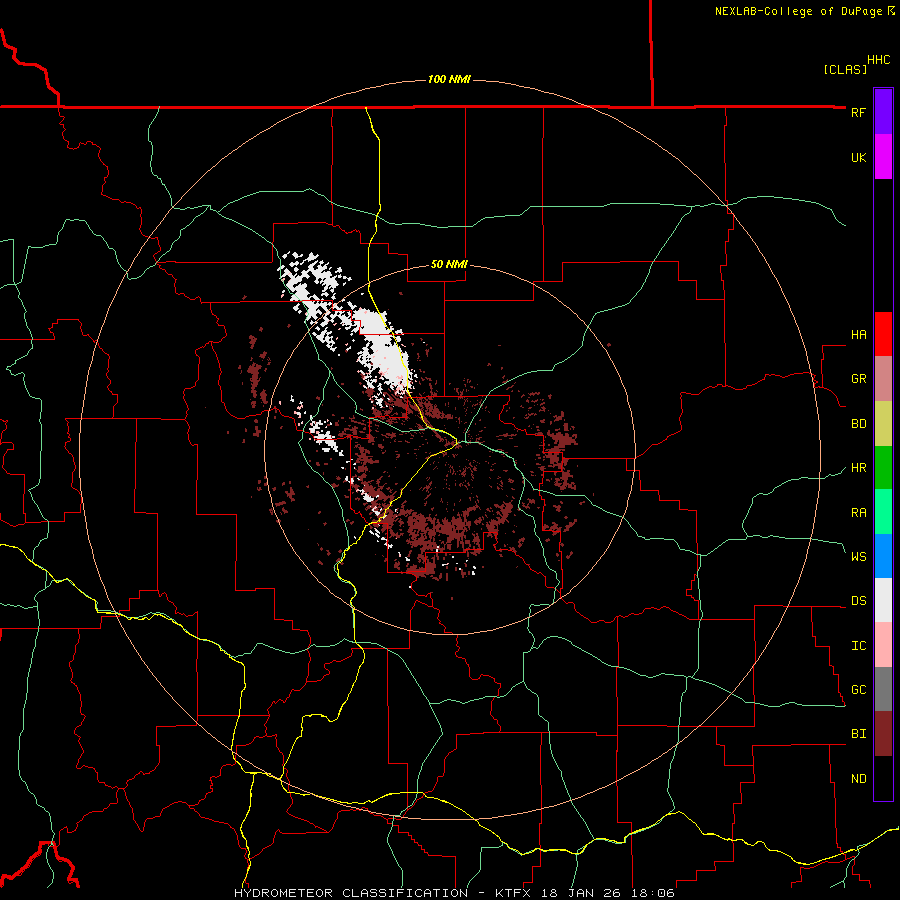Click the WS blue legend swatch
Viewport: 900px width, 900px height.
pyautogui.click(x=883, y=556)
